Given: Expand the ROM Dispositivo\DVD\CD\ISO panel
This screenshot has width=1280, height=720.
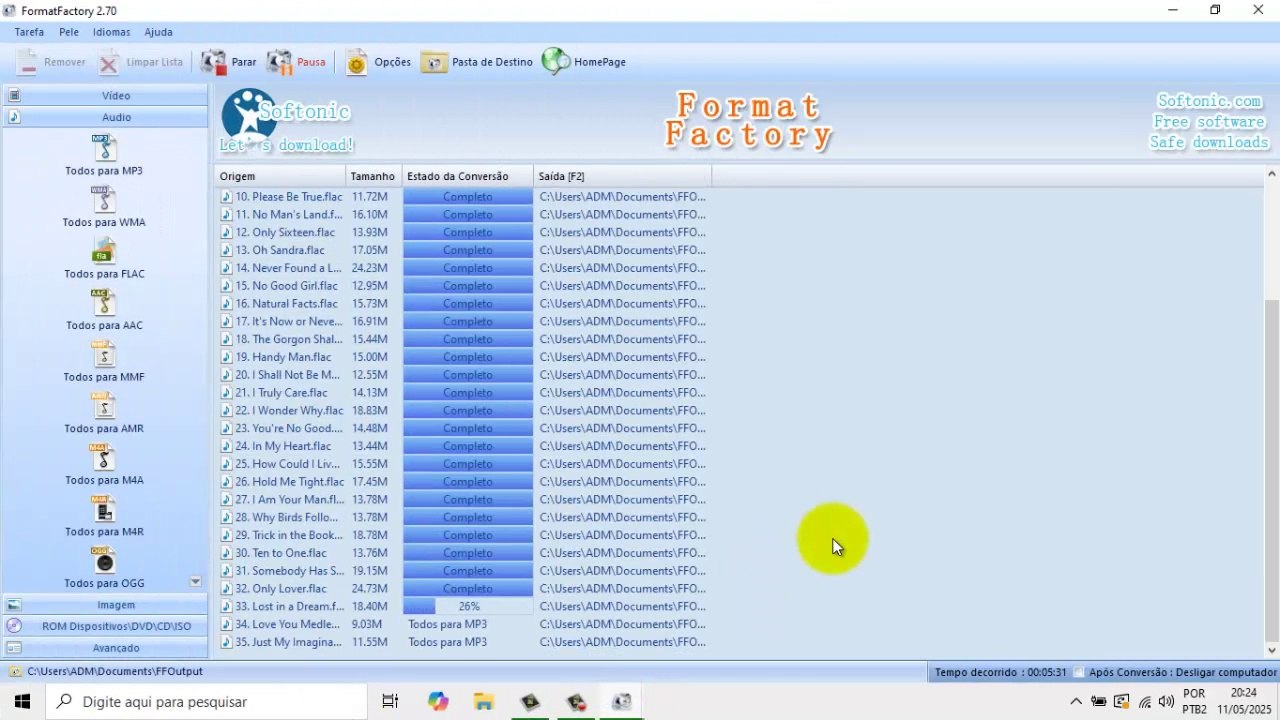Looking at the screenshot, I should tap(104, 626).
